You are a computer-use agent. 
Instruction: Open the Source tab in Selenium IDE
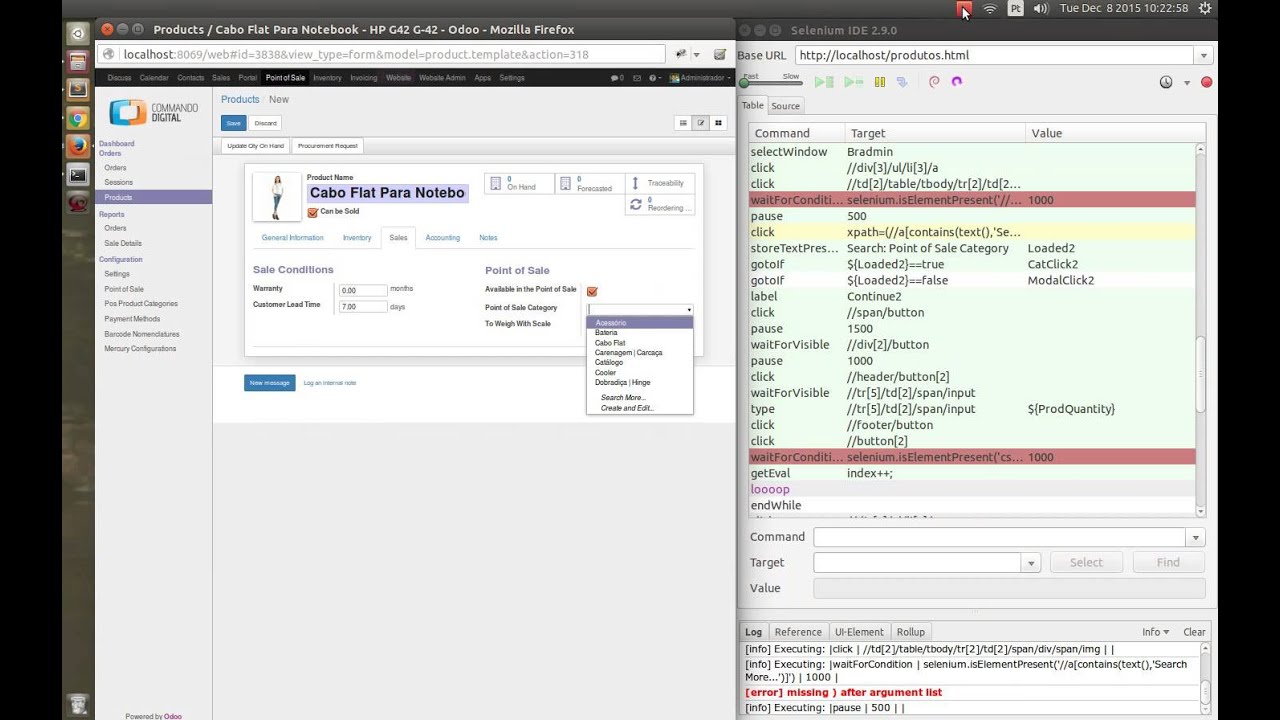[785, 106]
